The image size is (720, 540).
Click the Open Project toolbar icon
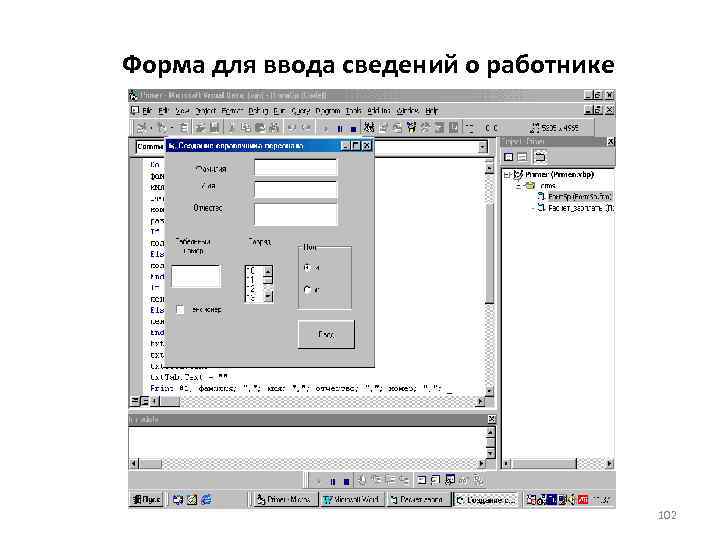pos(200,128)
